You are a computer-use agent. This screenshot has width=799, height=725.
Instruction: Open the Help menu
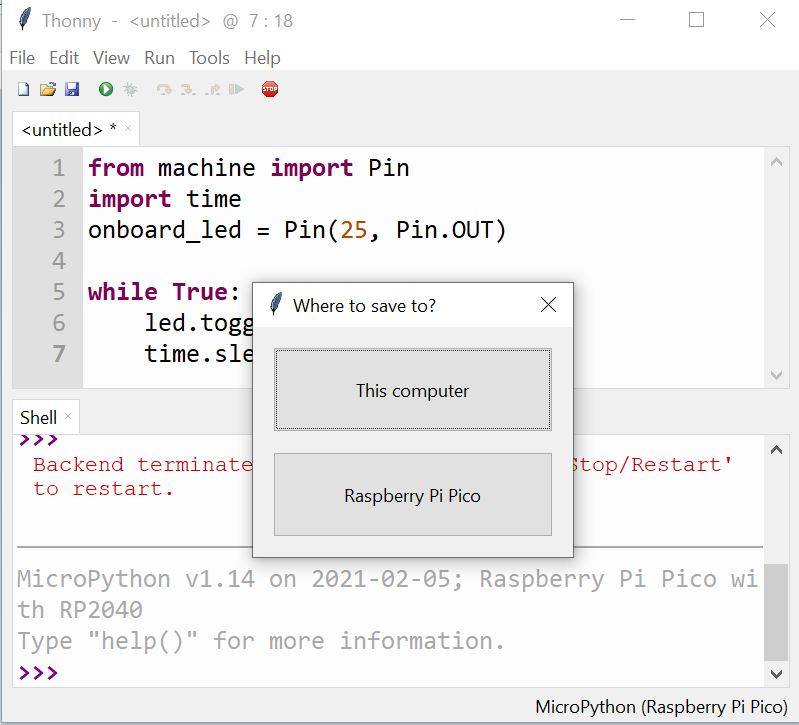[x=262, y=58]
